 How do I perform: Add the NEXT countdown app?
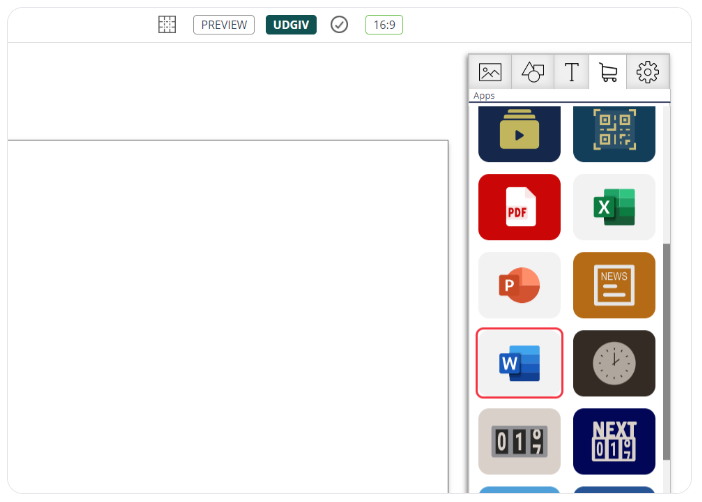point(614,441)
